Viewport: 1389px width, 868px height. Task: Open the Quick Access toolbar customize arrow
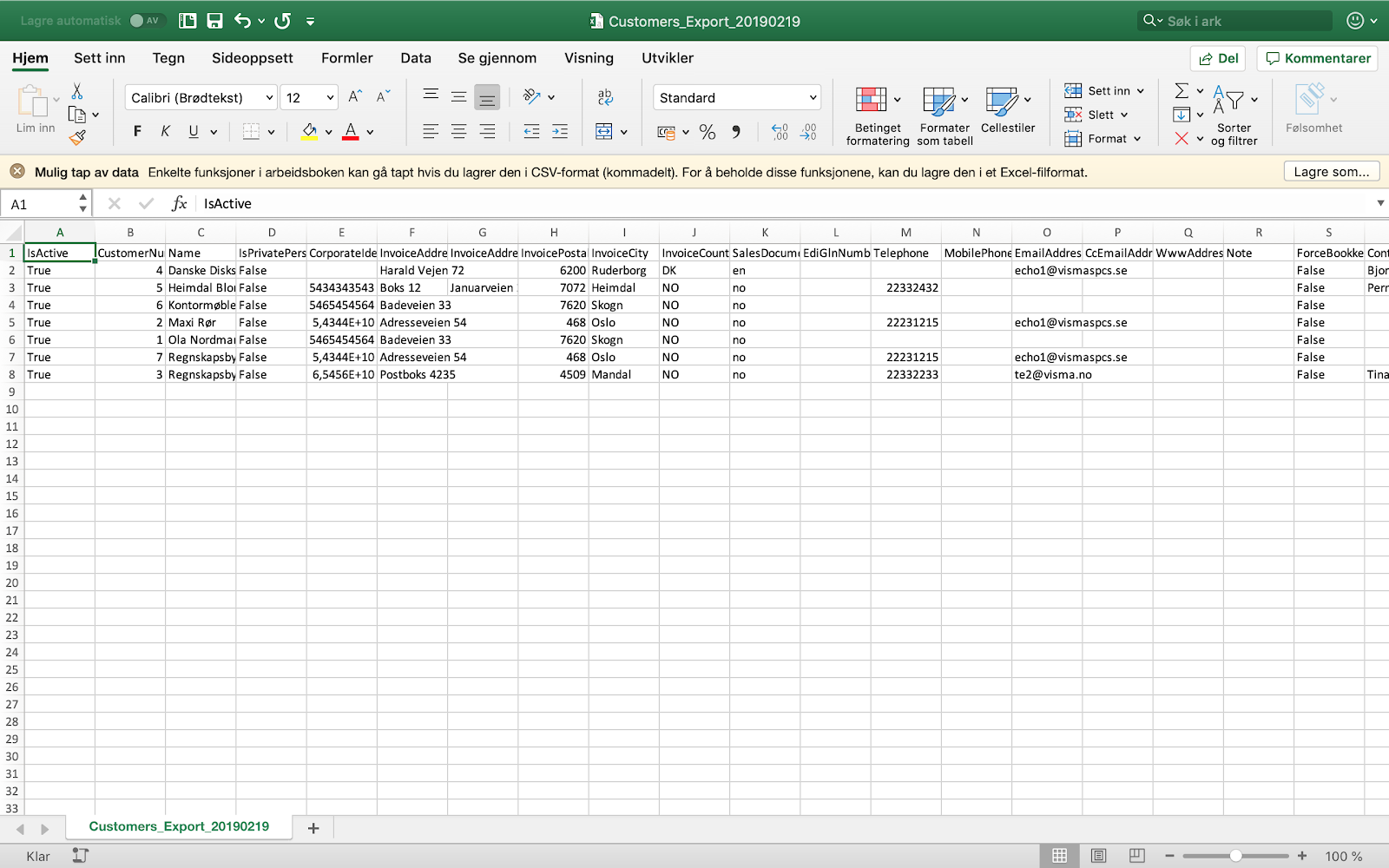[x=311, y=22]
